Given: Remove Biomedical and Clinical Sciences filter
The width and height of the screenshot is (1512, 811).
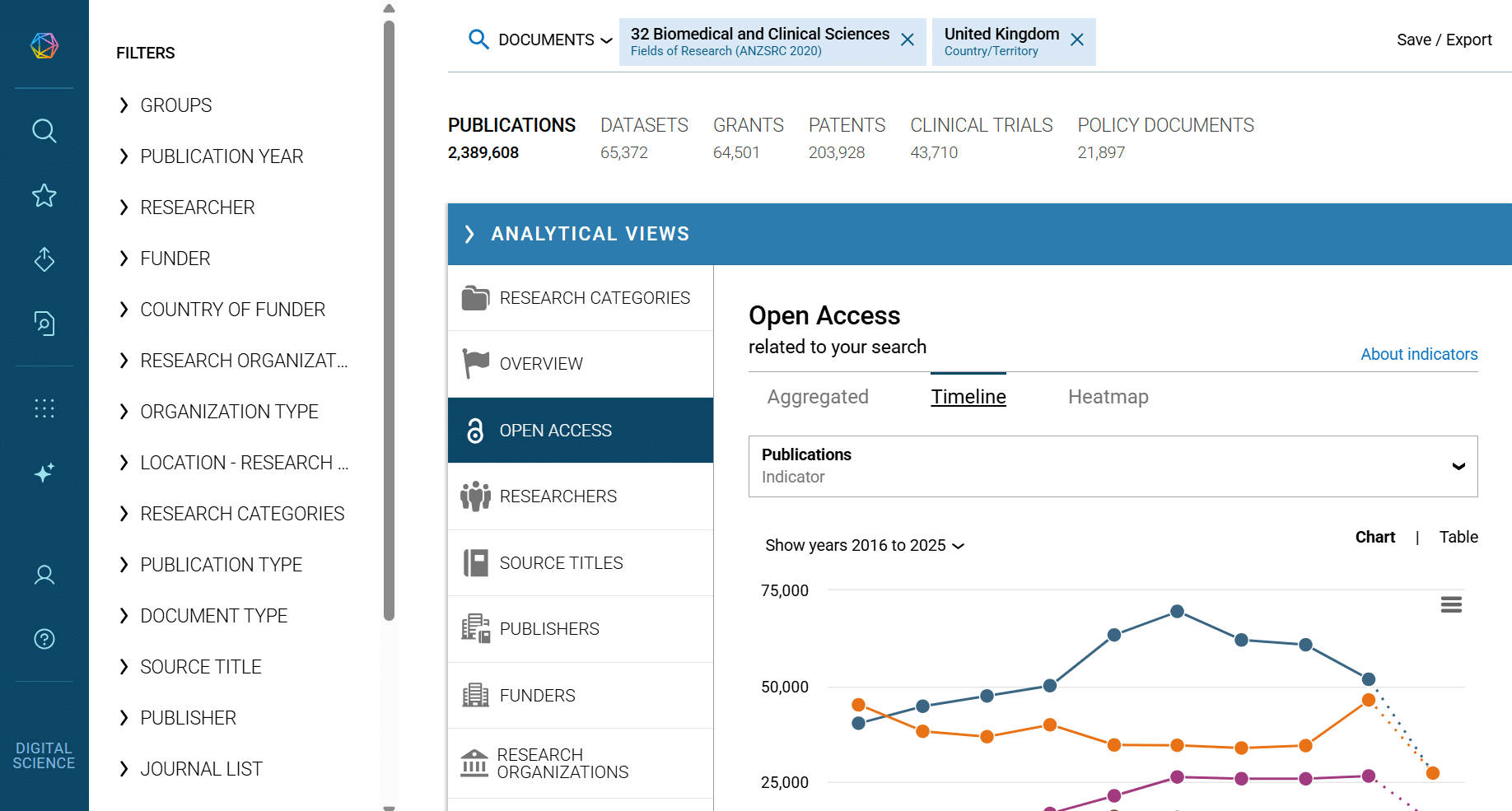Looking at the screenshot, I should [908, 40].
